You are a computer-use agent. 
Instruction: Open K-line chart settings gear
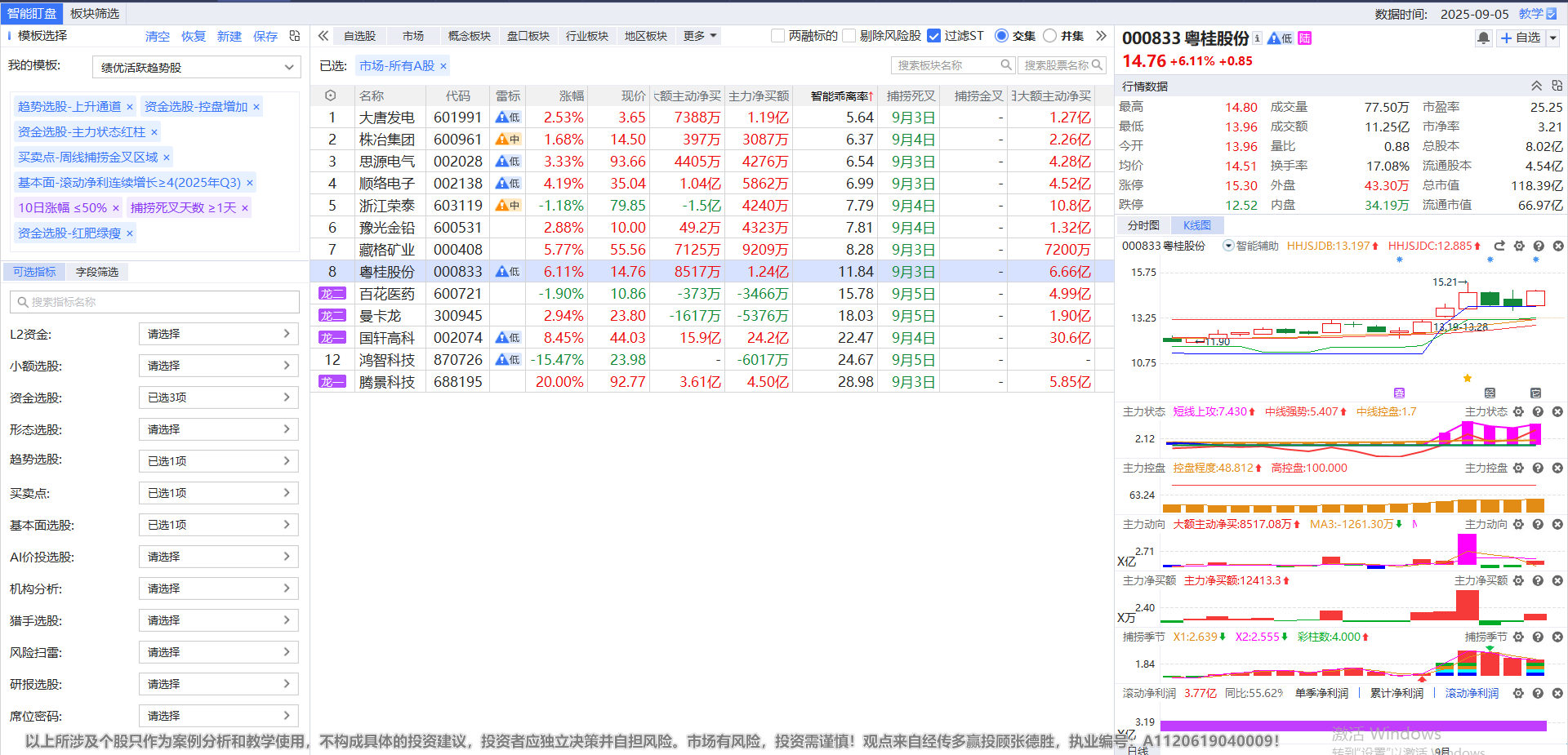click(x=1519, y=246)
